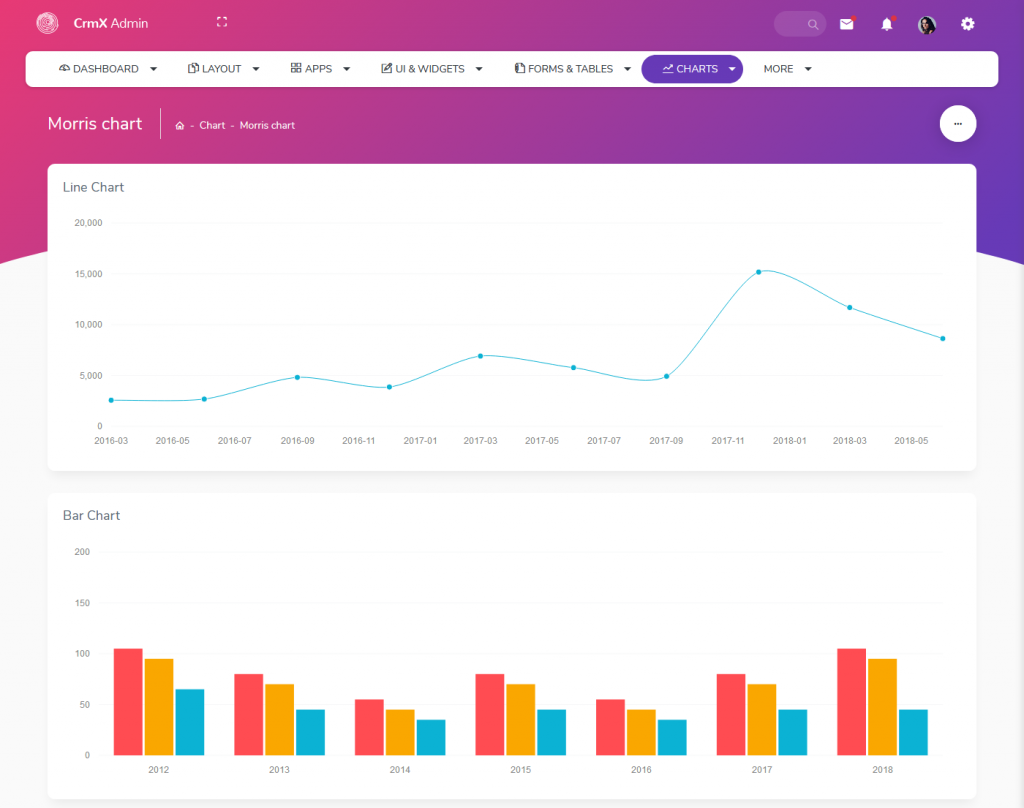1024x808 pixels.
Task: Follow the Chart breadcrumb link
Action: pyautogui.click(x=212, y=126)
